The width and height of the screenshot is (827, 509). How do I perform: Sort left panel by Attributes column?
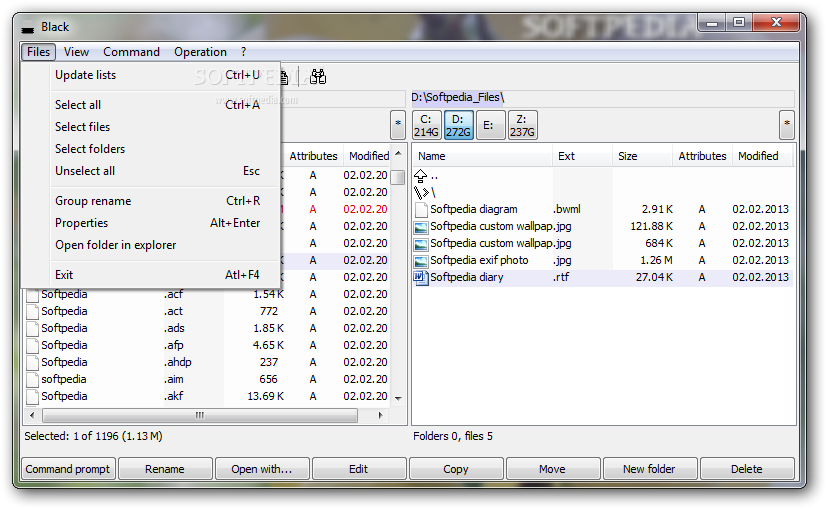313,156
